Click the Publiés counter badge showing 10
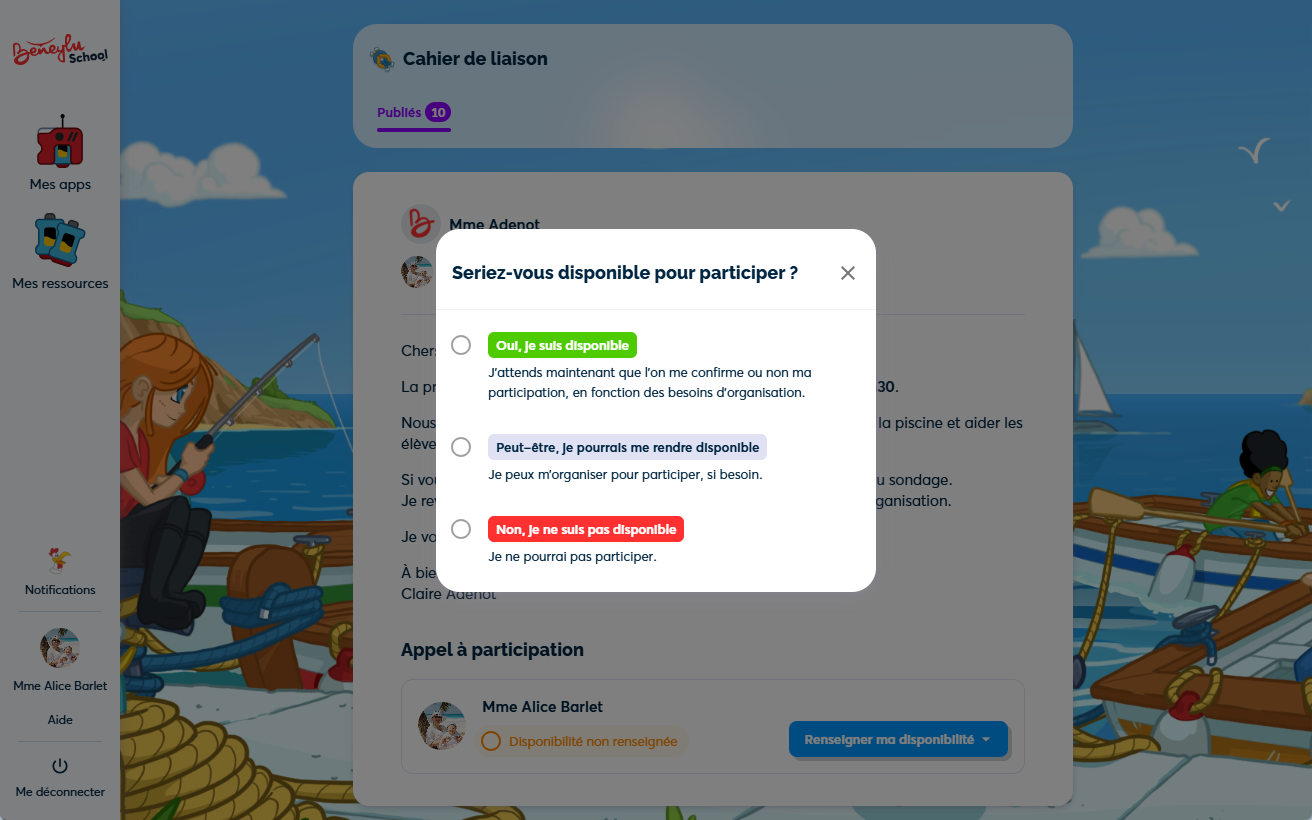This screenshot has width=1312, height=820. pyautogui.click(x=440, y=112)
